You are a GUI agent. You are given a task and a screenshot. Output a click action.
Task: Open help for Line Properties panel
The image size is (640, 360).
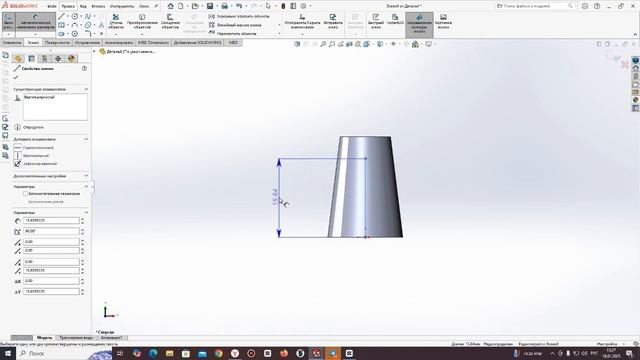tap(84, 69)
